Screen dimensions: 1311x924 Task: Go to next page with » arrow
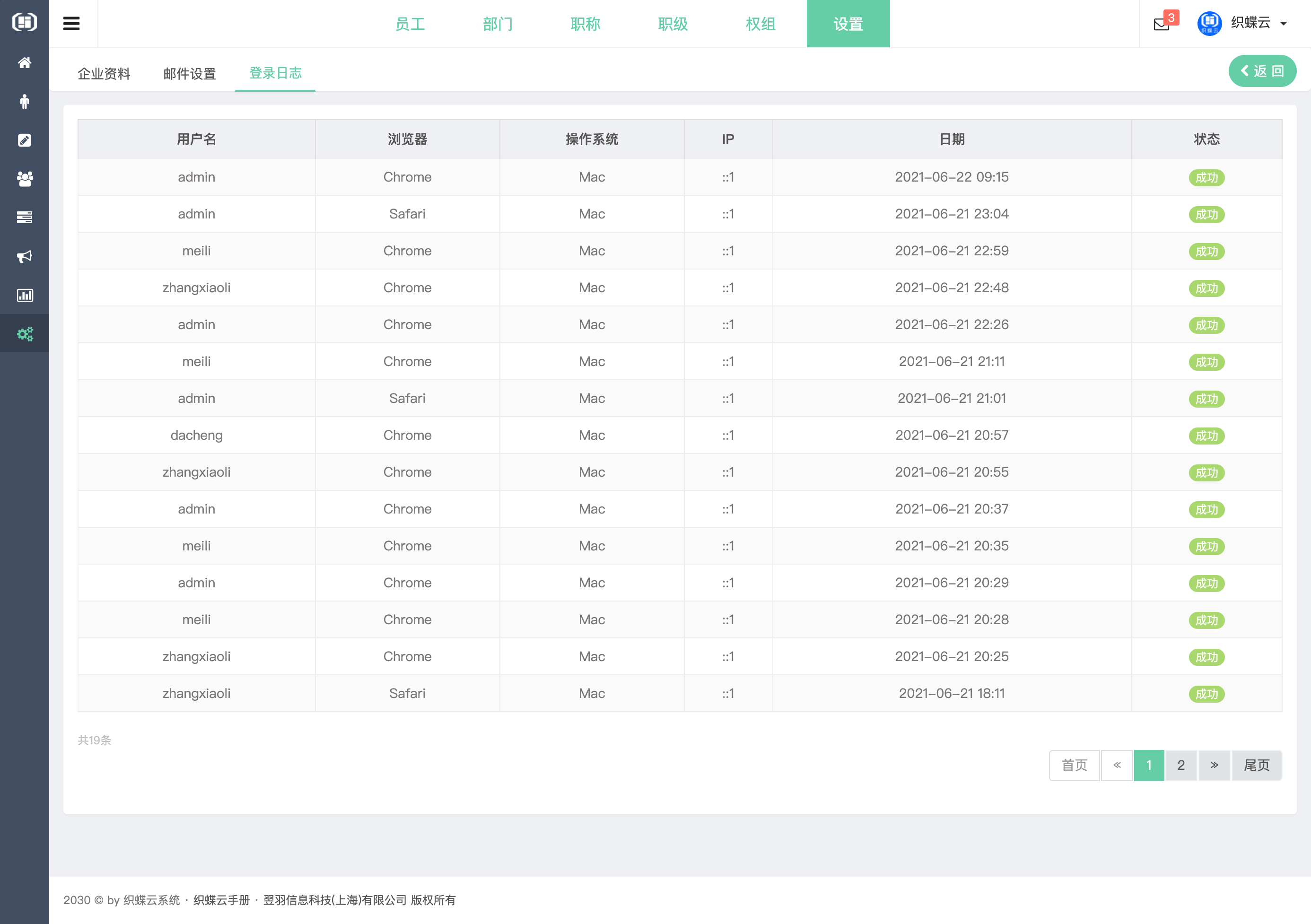point(1214,765)
